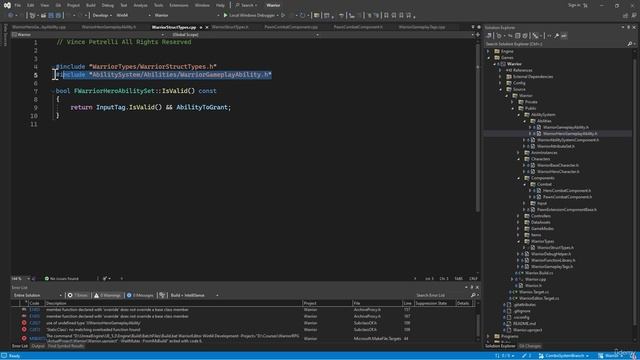Click the split editor icon above scrollbar

(478, 35)
